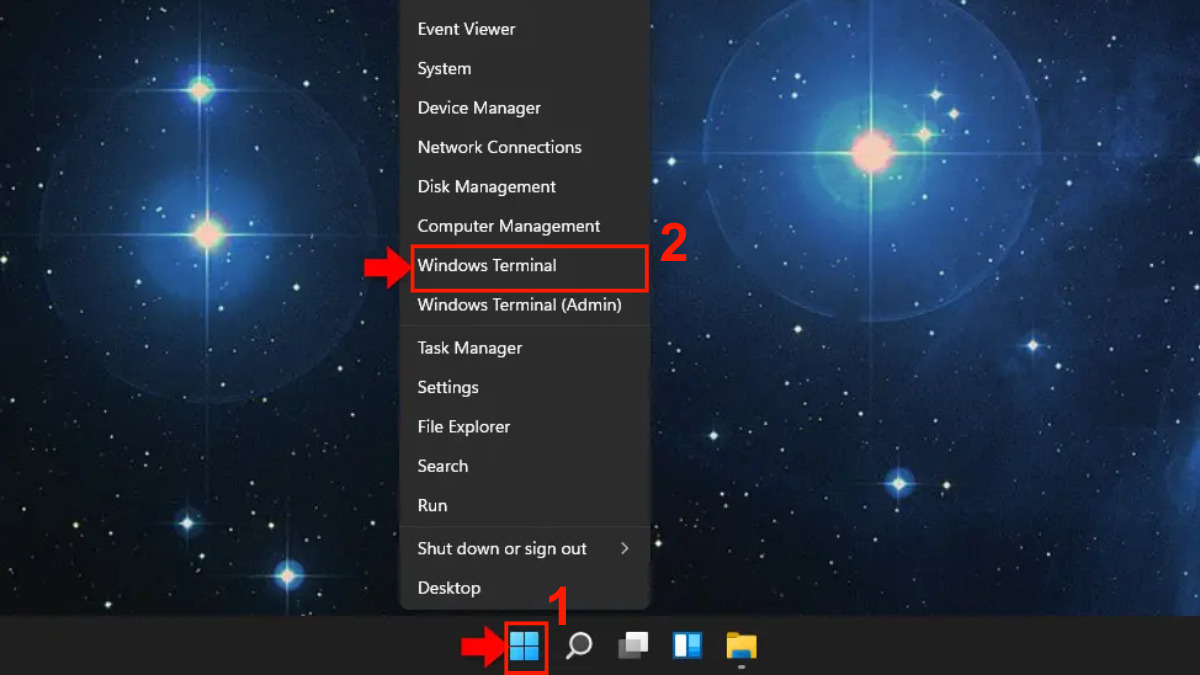Choose Disk Management

[525, 187]
